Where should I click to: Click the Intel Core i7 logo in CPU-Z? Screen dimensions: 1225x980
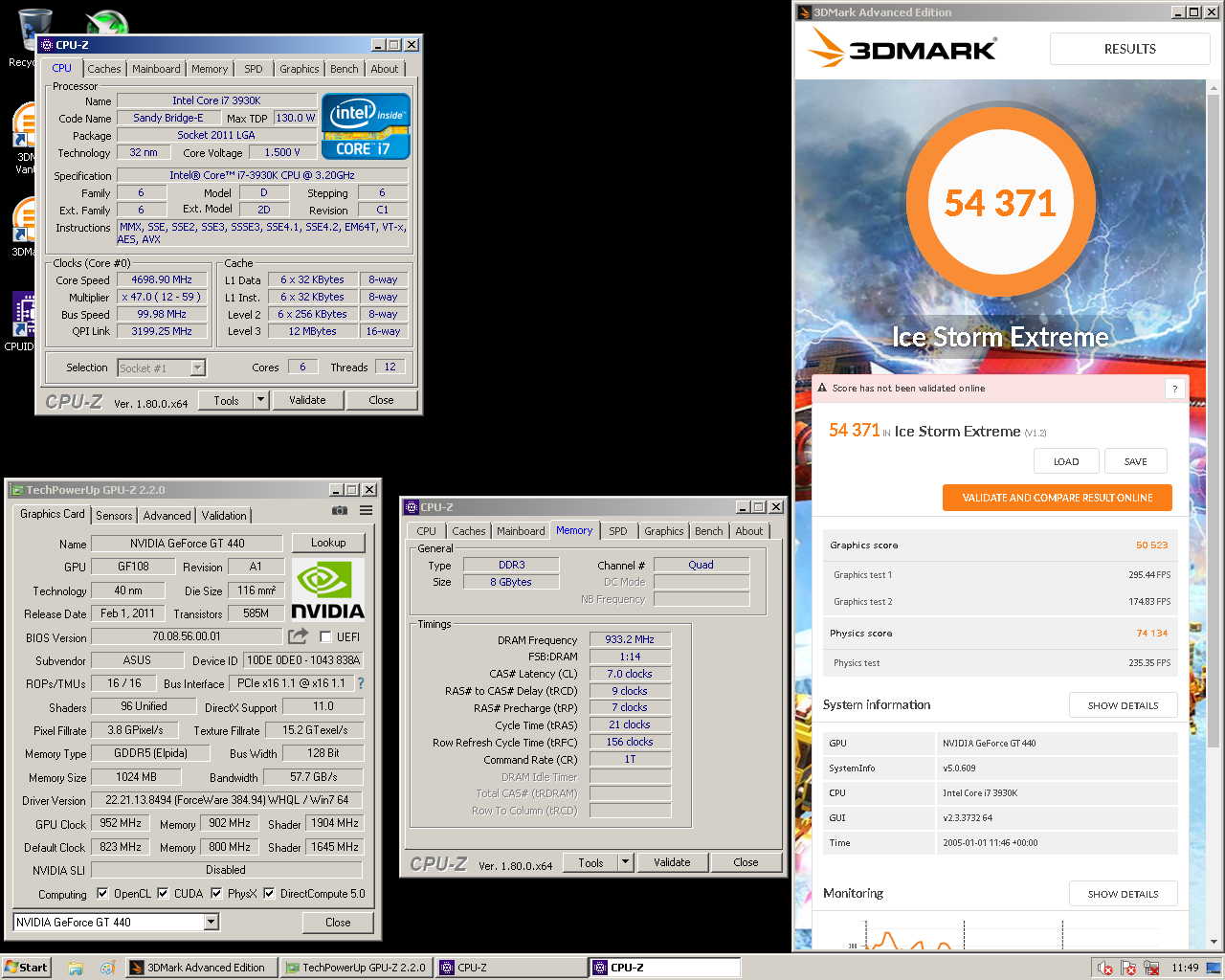(366, 125)
